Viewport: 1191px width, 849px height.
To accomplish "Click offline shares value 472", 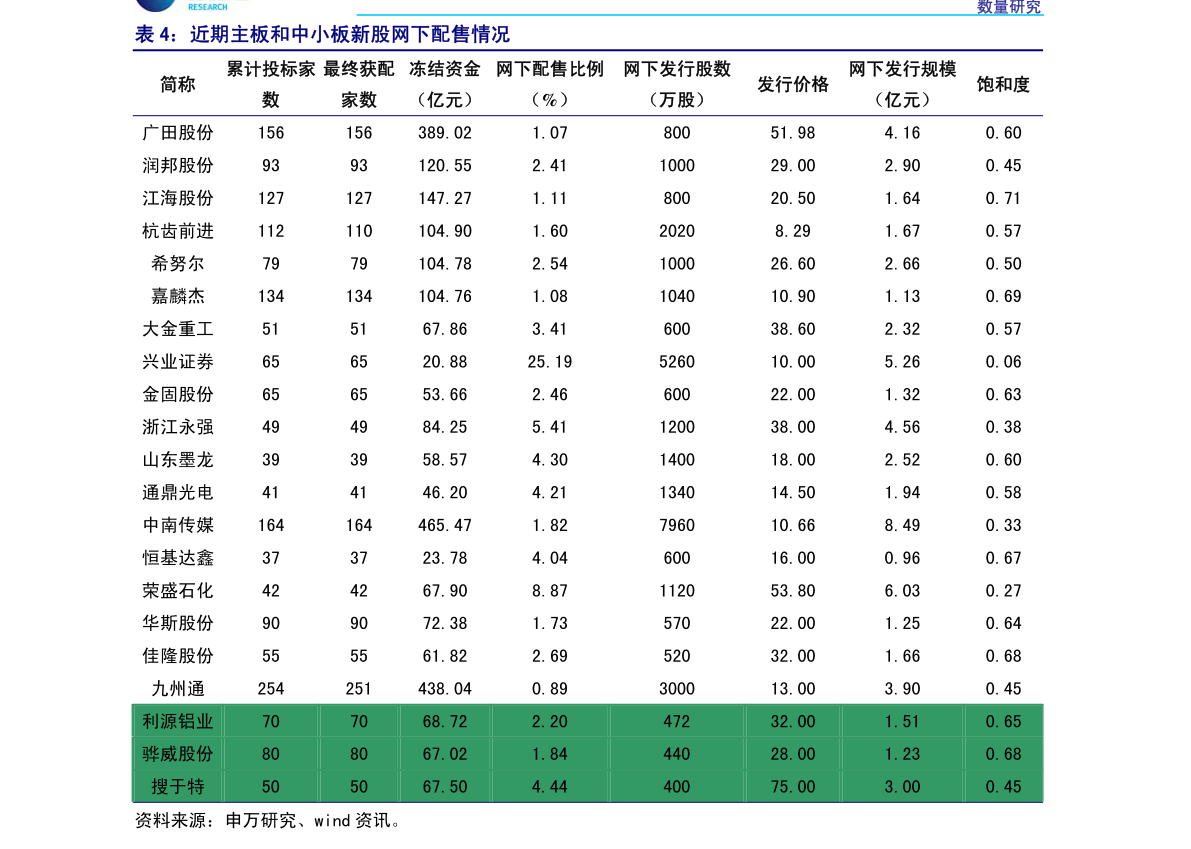I will (x=677, y=721).
